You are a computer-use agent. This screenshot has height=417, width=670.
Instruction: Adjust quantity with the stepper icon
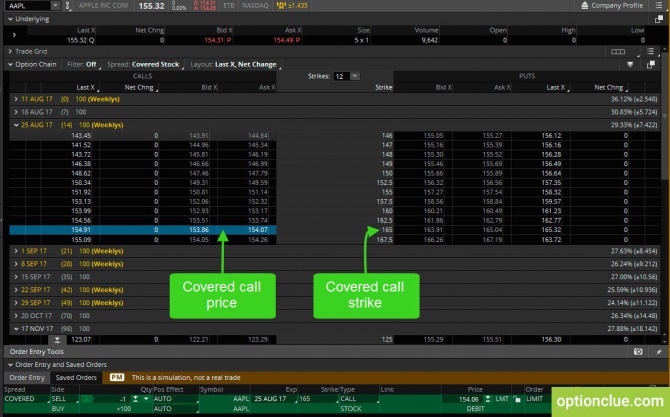tap(135, 399)
